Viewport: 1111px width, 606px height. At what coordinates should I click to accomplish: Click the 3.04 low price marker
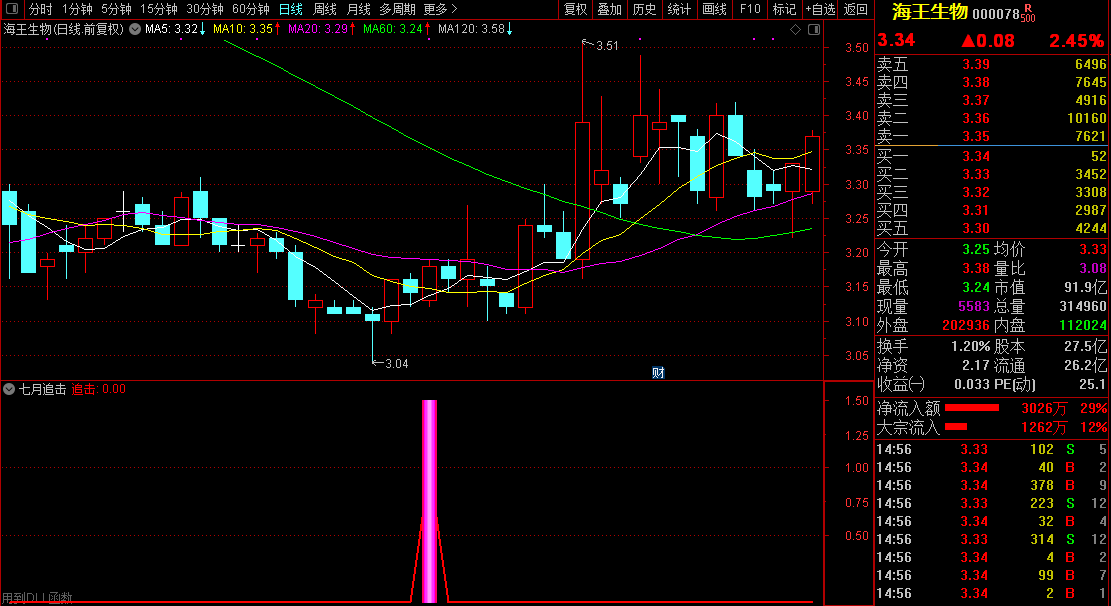pyautogui.click(x=395, y=363)
